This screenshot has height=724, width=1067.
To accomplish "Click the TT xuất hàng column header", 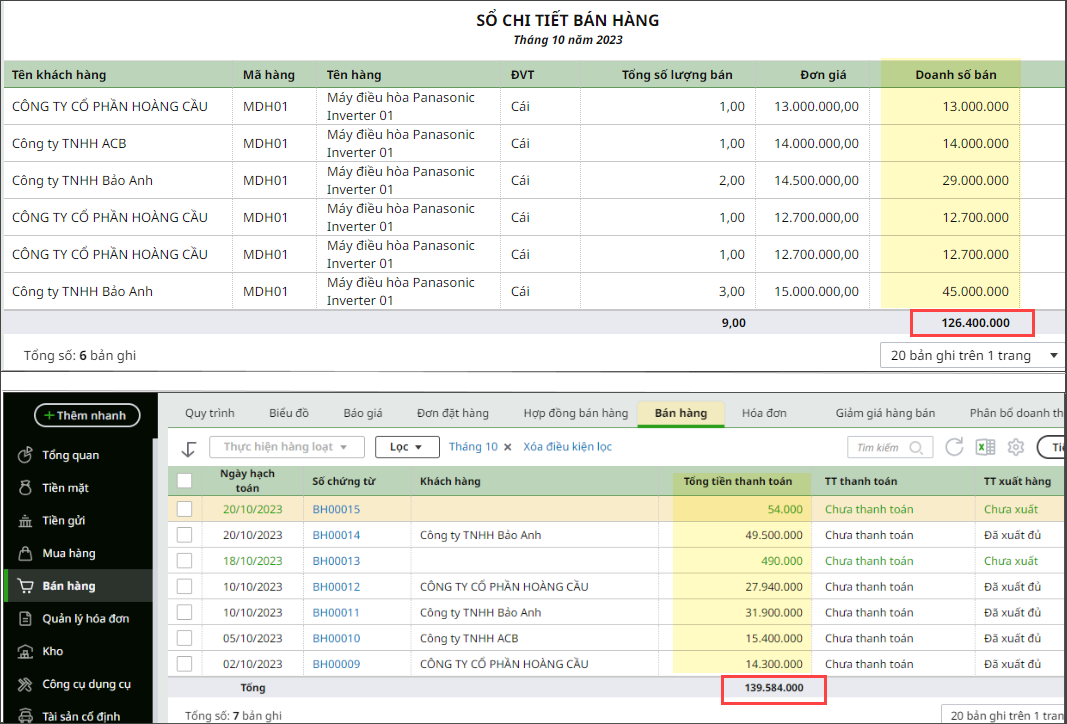I will 1018,481.
